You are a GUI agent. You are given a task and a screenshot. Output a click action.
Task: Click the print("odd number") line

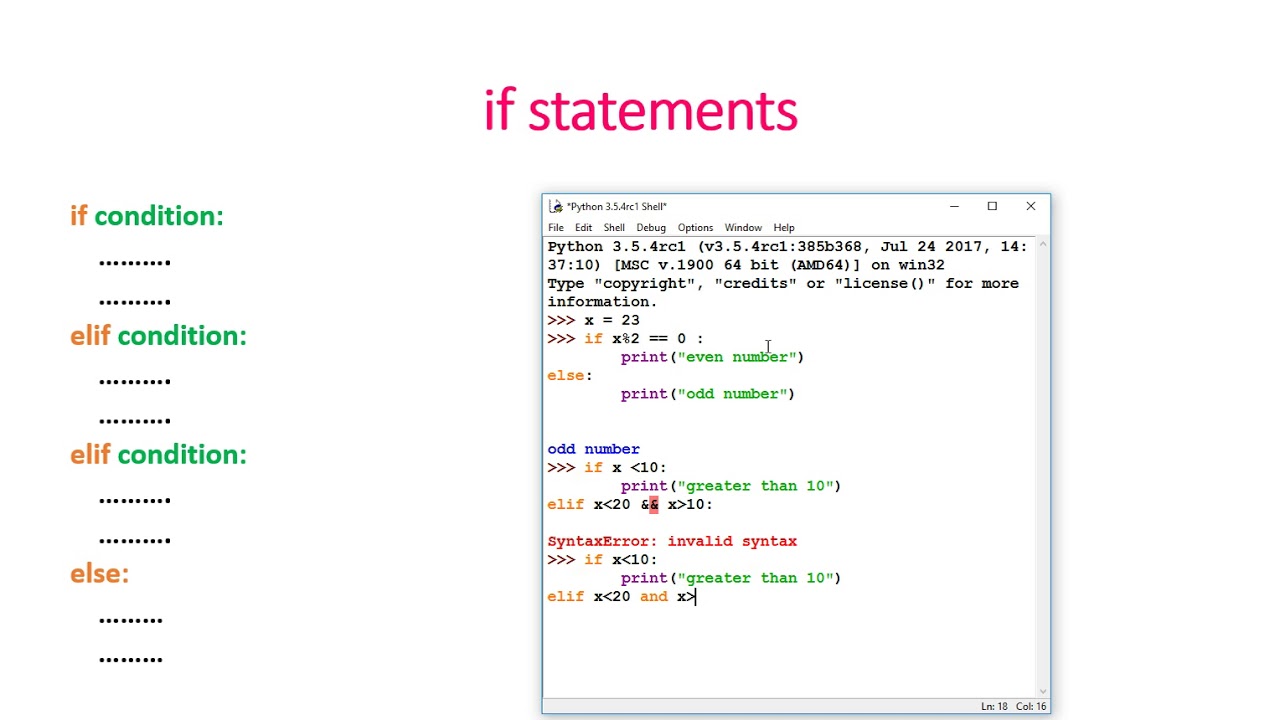(x=708, y=394)
